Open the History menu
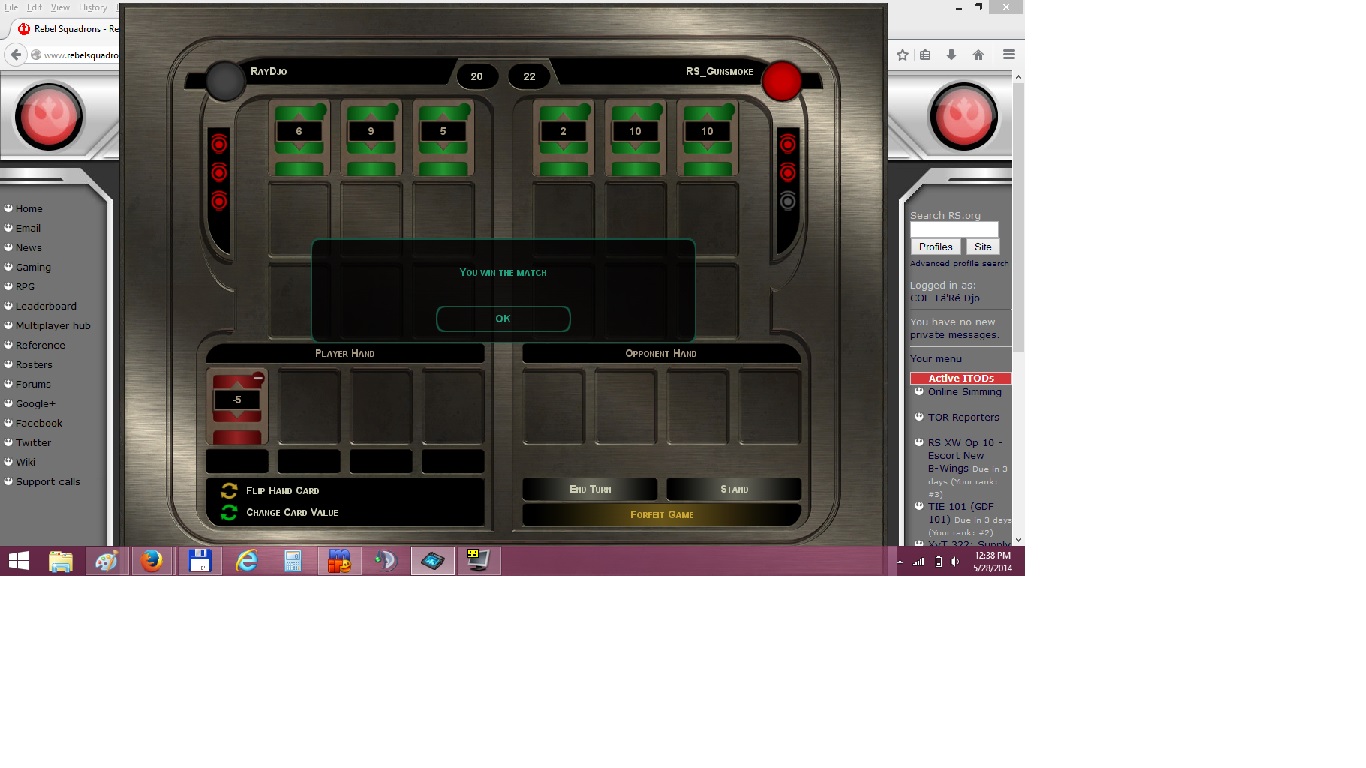1366x768 pixels. pos(94,7)
